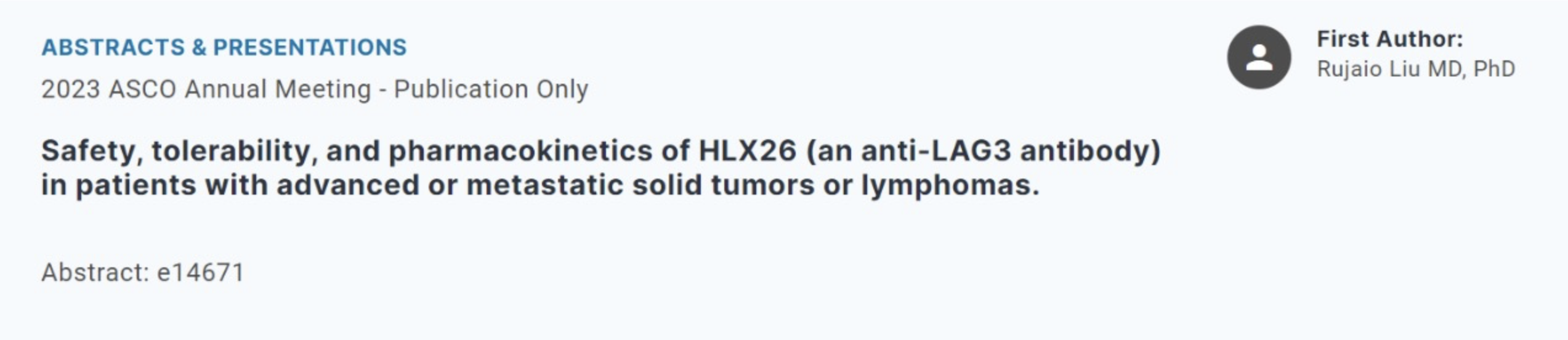The image size is (1568, 340).
Task: Click the 2023 ASCO Annual Meeting text
Action: pyautogui.click(x=206, y=89)
